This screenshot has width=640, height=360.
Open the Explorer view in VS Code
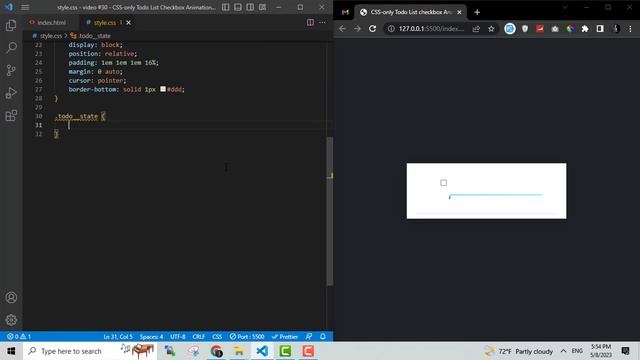[x=11, y=25]
